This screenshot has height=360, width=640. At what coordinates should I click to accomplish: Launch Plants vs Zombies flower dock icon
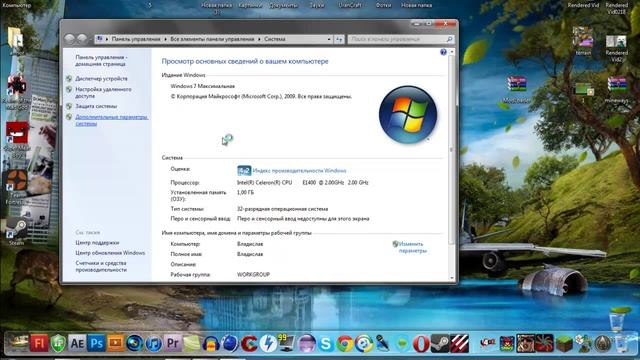pyautogui.click(x=584, y=344)
